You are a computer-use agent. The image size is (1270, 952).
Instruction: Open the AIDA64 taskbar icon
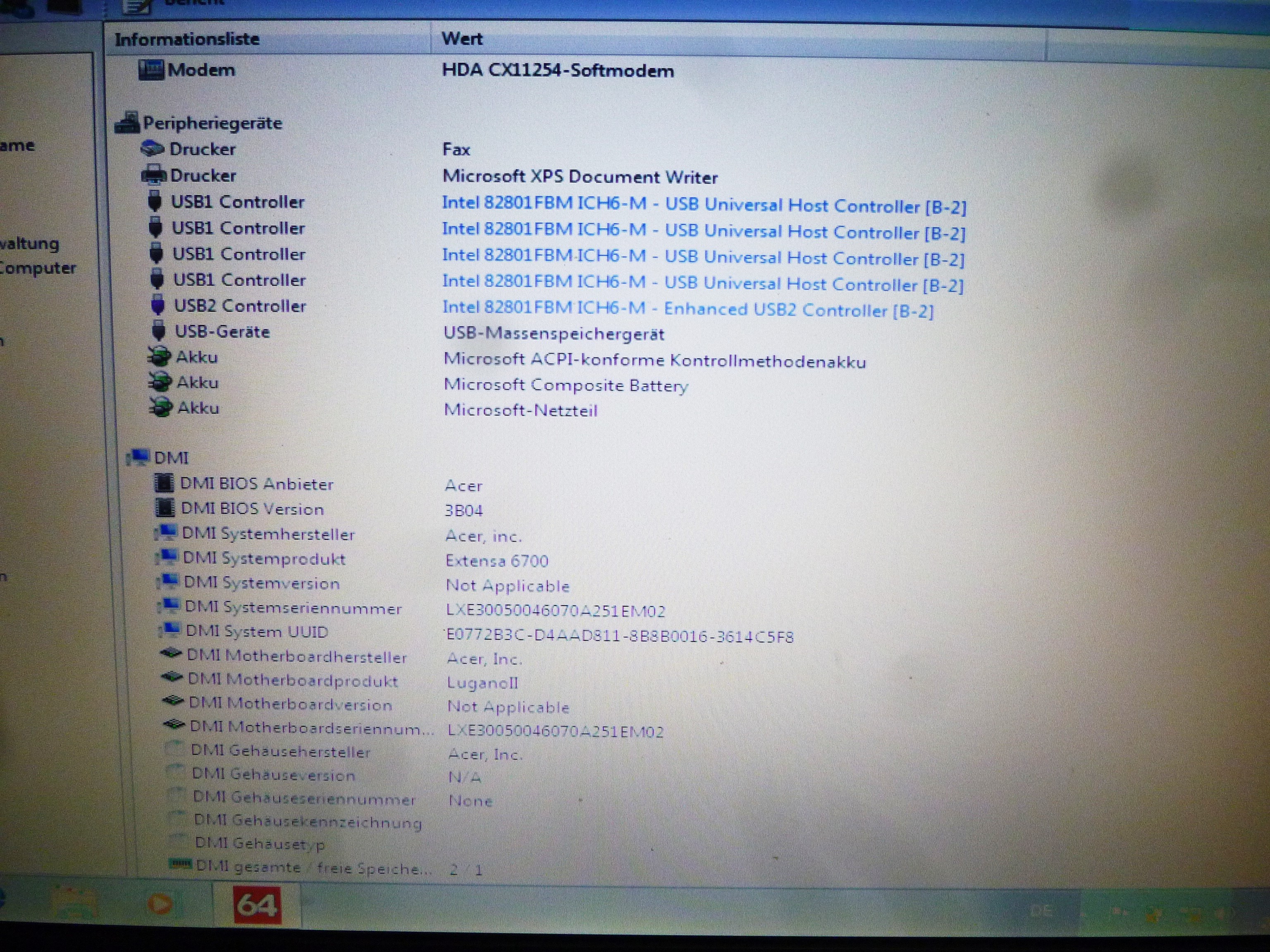257,905
